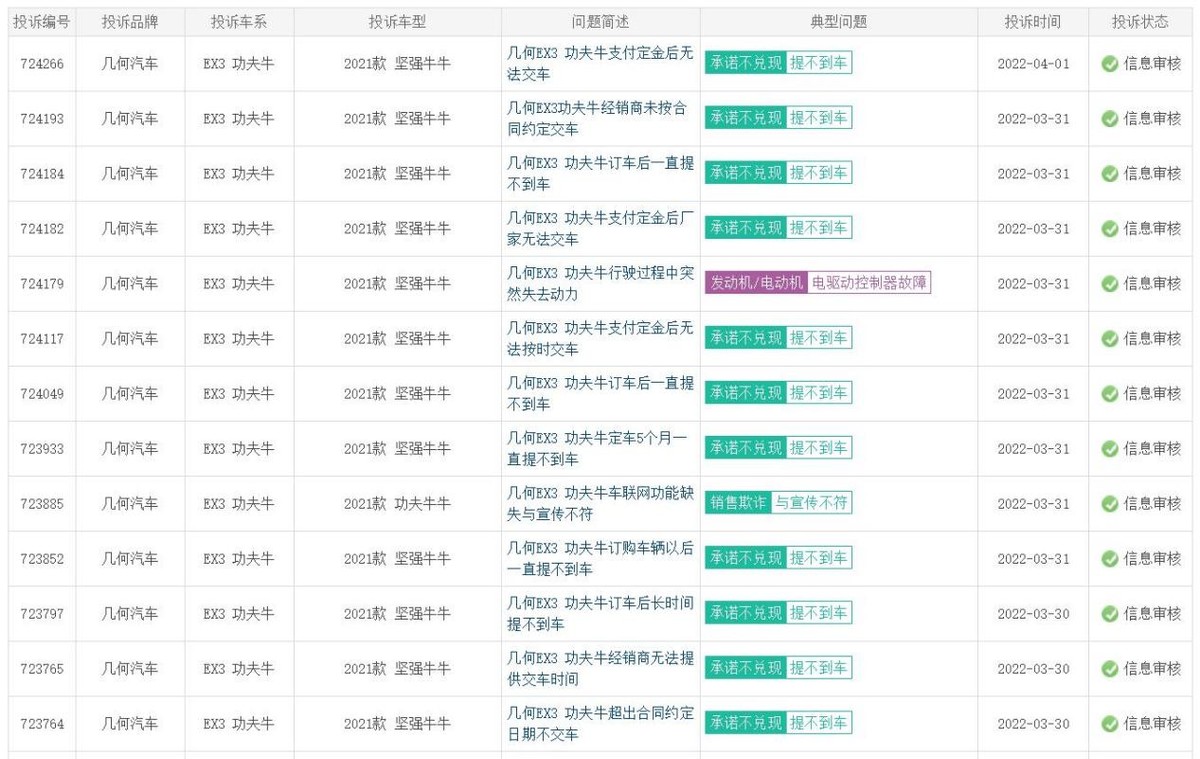Click the '投诉编号' column header
Image resolution: width=1200 pixels, height=759 pixels.
pos(42,22)
